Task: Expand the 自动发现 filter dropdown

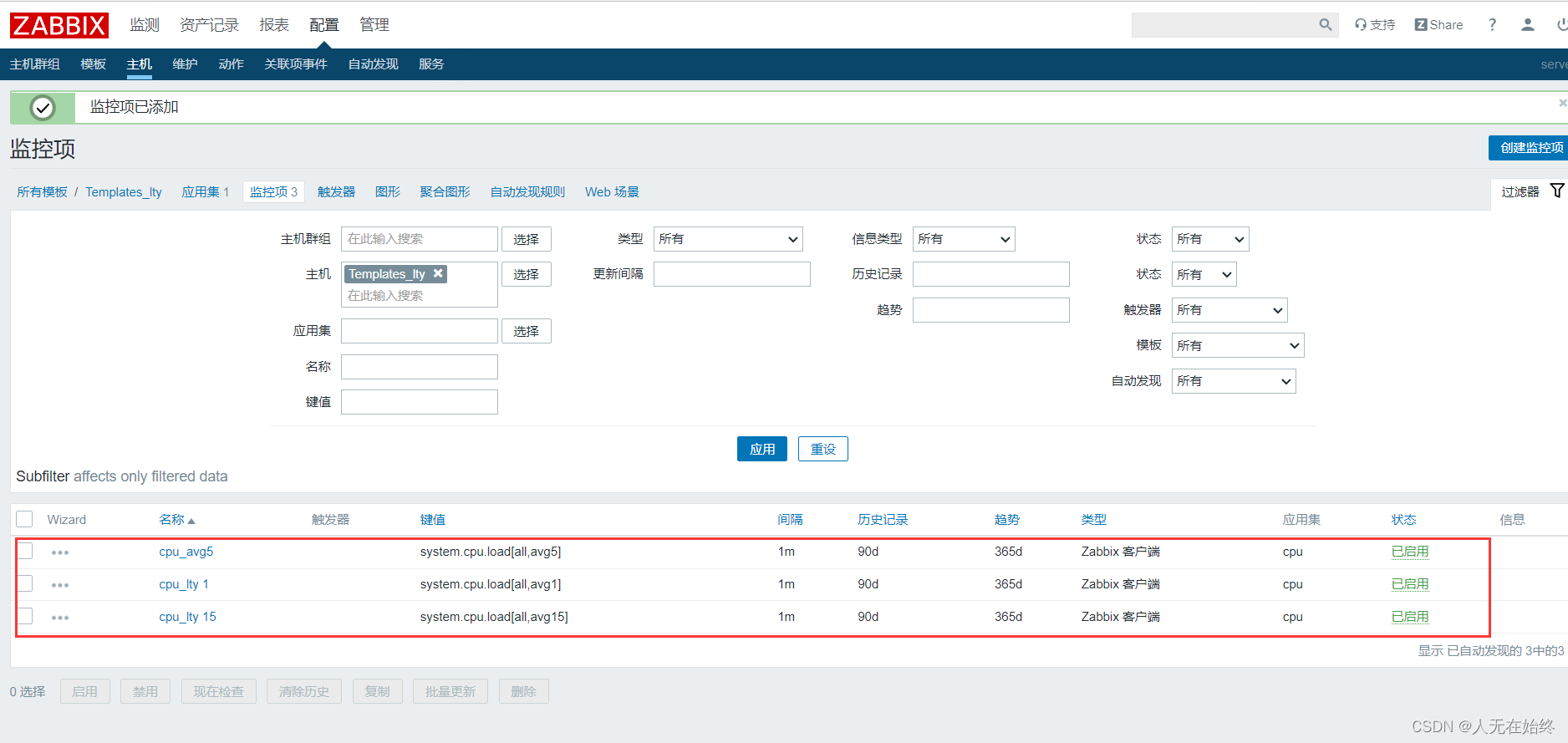Action: click(1234, 381)
